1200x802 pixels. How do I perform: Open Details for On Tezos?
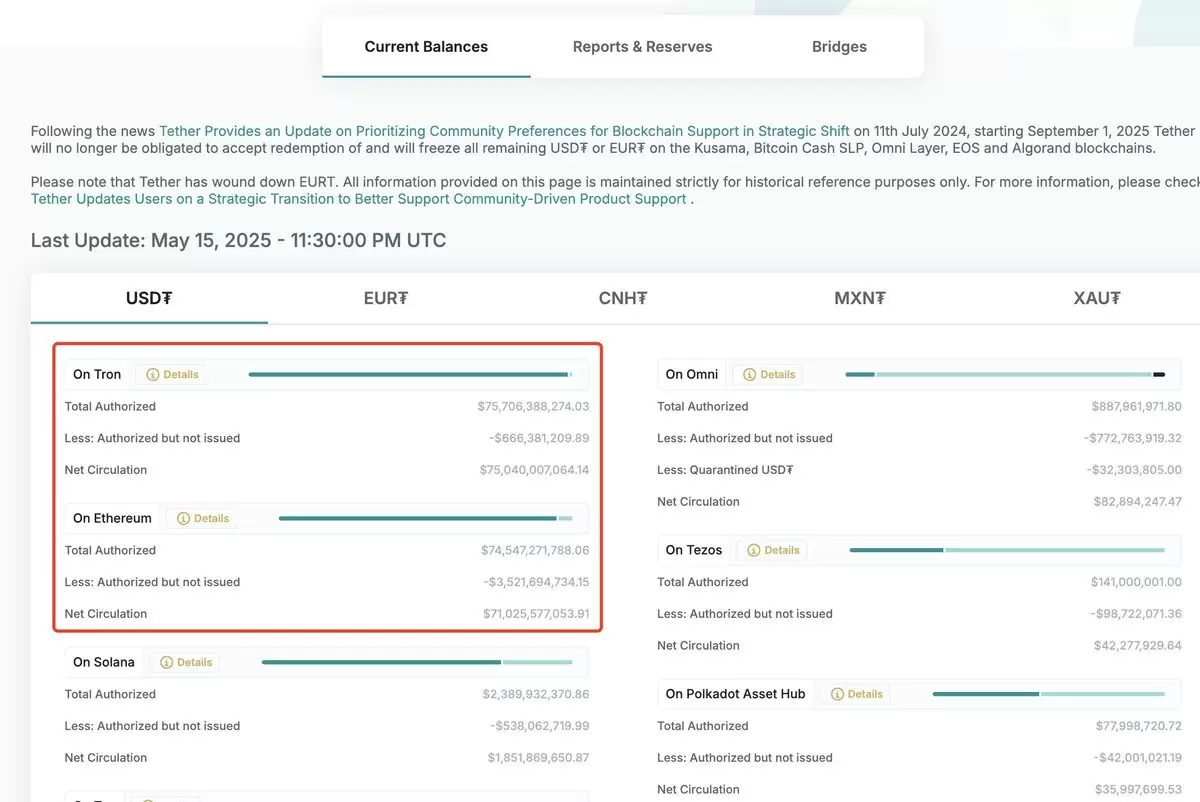pos(773,550)
